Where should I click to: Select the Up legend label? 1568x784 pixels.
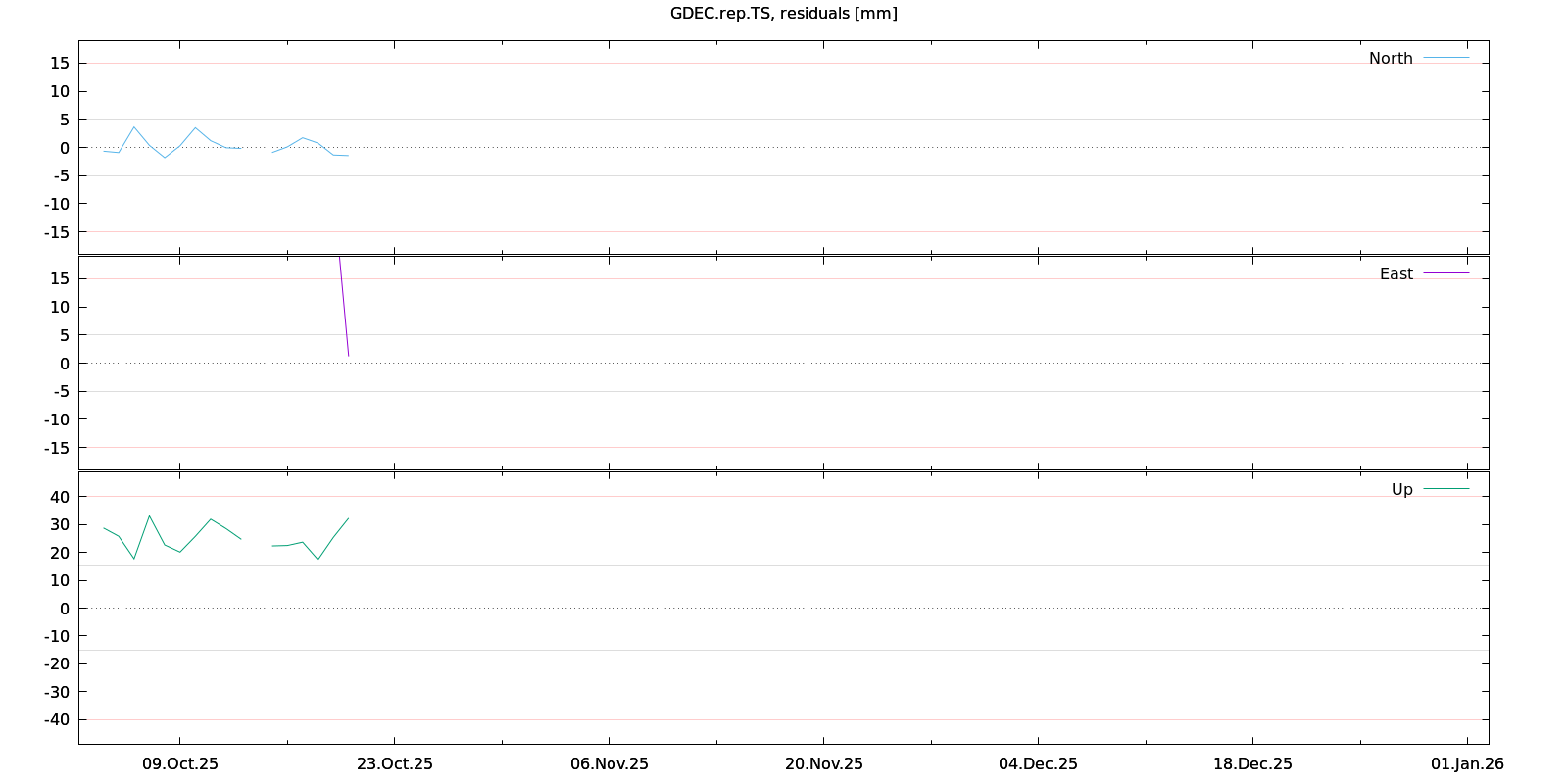pyautogui.click(x=1401, y=490)
